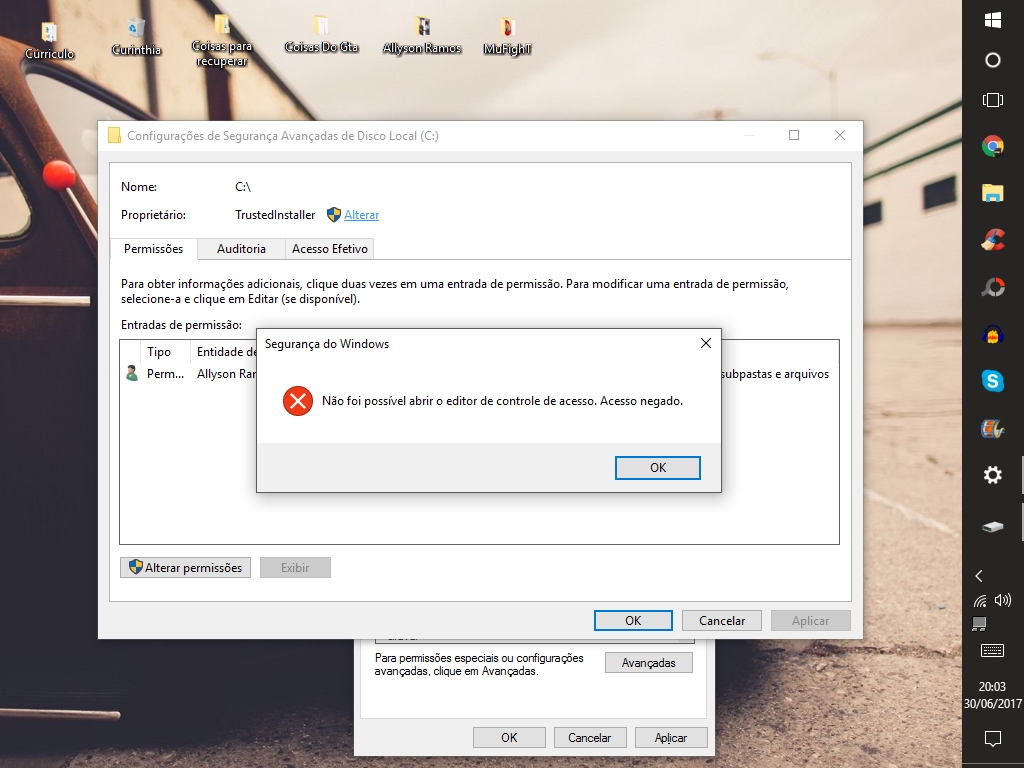This screenshot has width=1024, height=768.
Task: Click the user icon in the permission entry
Action: pyautogui.click(x=132, y=374)
